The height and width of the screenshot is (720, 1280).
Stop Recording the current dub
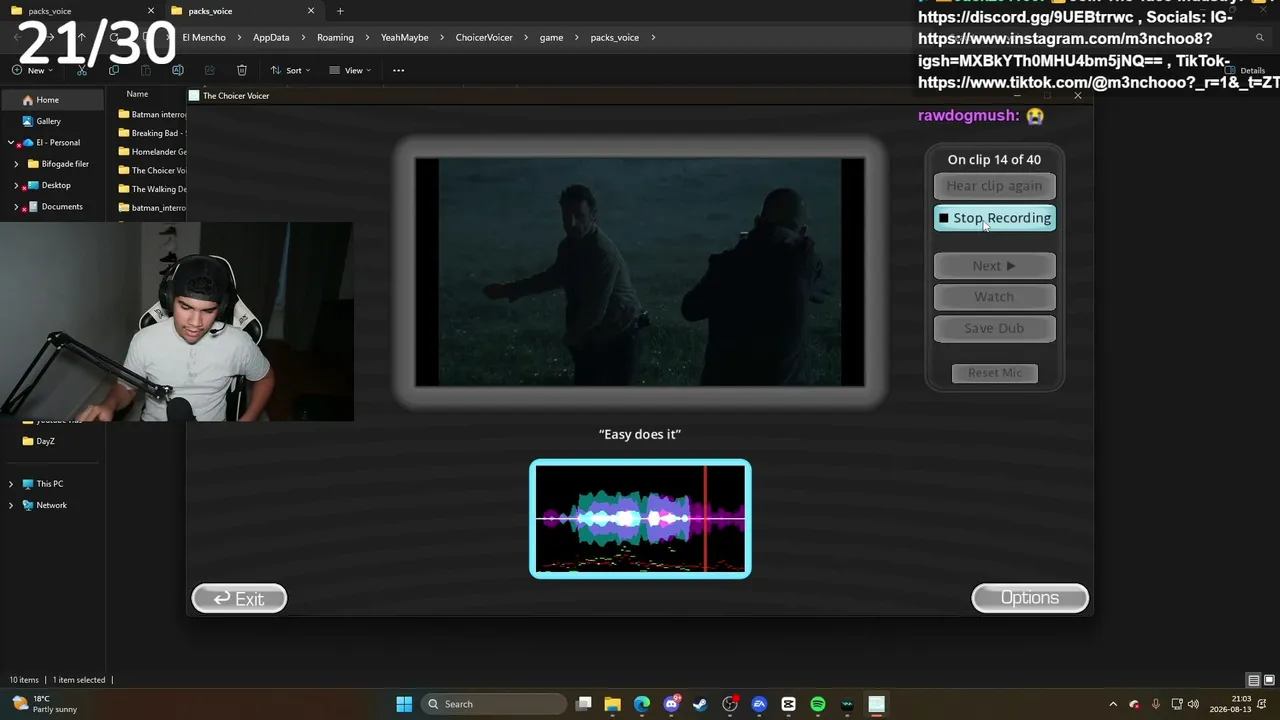[x=994, y=218]
